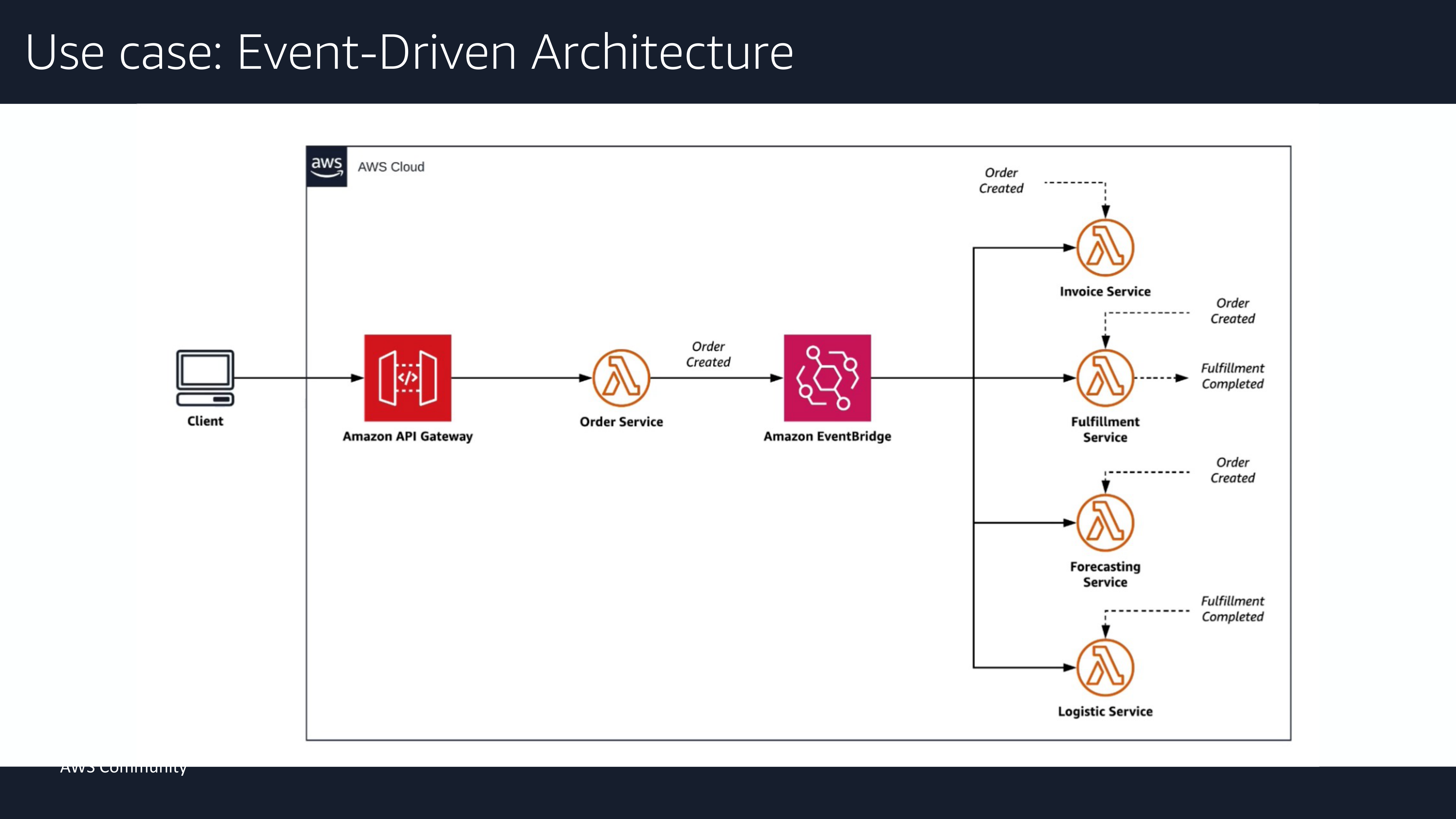Click the 'Amazon API Gateway' label
The height and width of the screenshot is (819, 1456).
(407, 436)
